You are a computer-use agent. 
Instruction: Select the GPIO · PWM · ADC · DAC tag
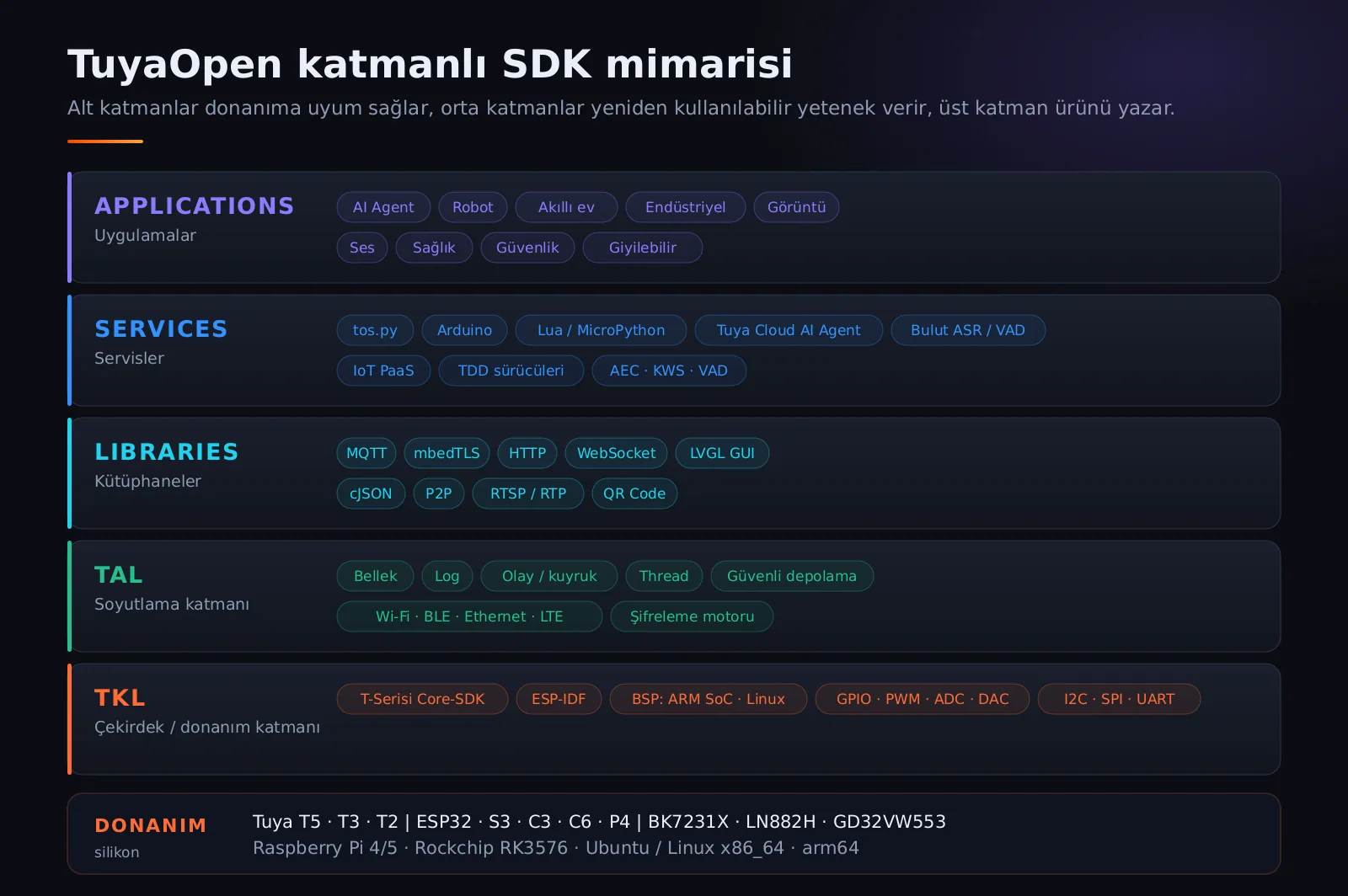[923, 699]
